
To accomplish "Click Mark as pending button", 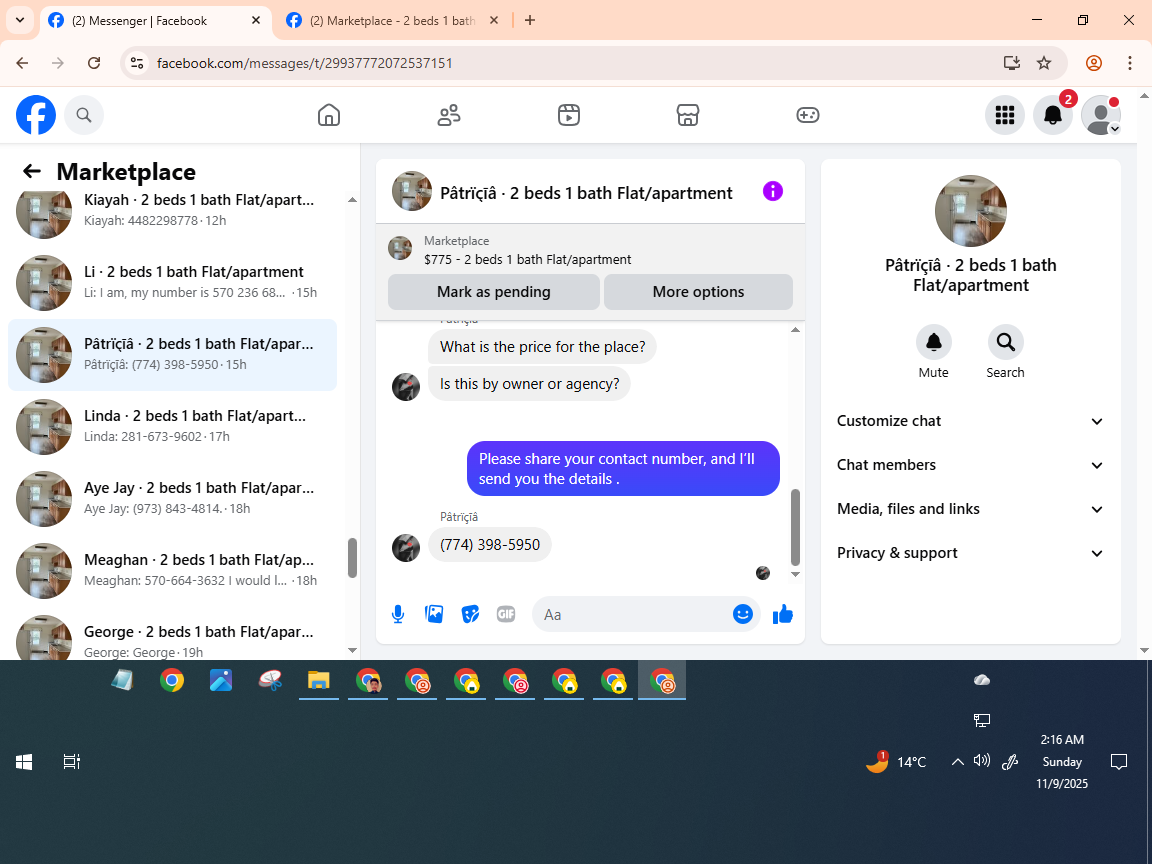I will coord(494,292).
